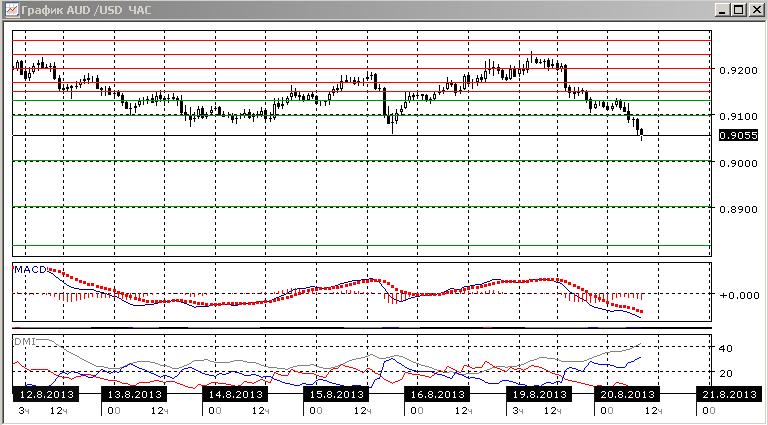Click the 12.8.2013 date marker
Viewport: 768px width, 425px height.
tap(47, 394)
